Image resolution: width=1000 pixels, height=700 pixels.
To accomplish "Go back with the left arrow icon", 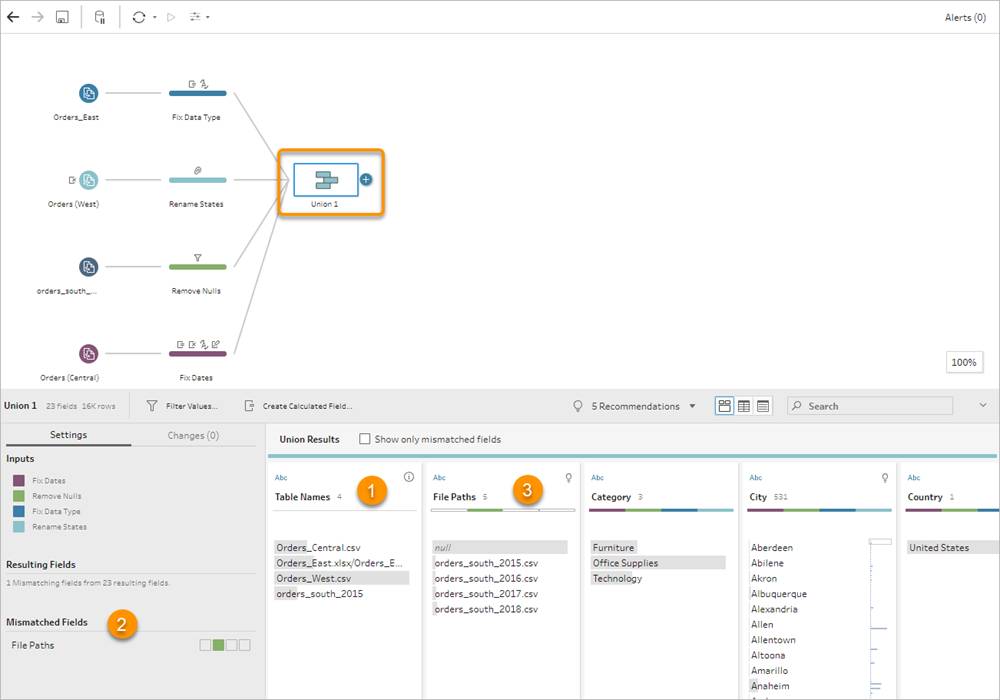I will click(13, 17).
